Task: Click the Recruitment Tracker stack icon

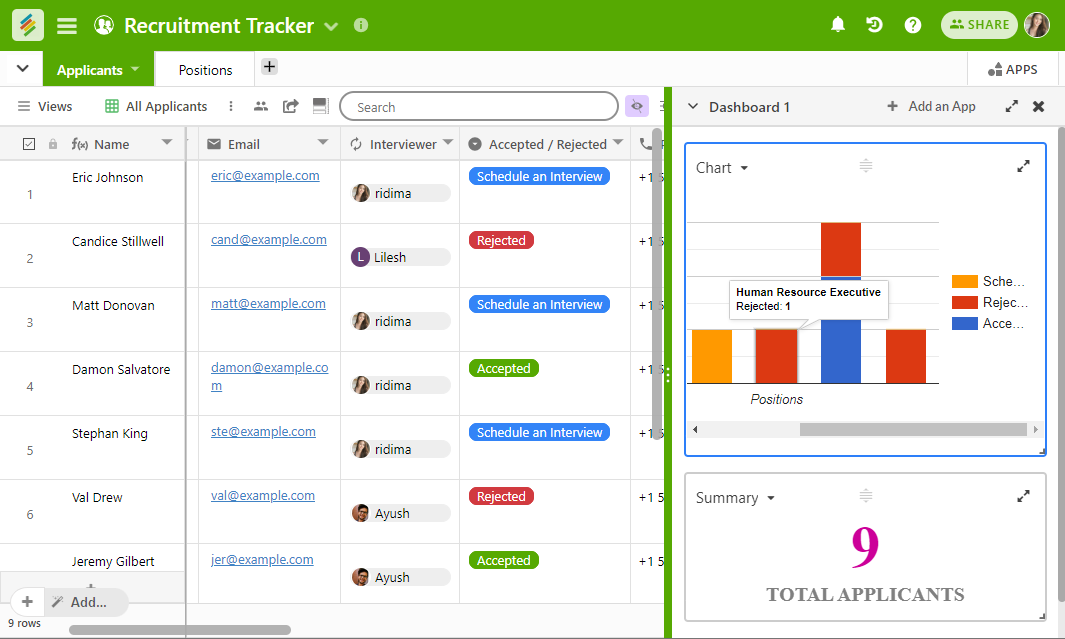Action: pos(104,25)
